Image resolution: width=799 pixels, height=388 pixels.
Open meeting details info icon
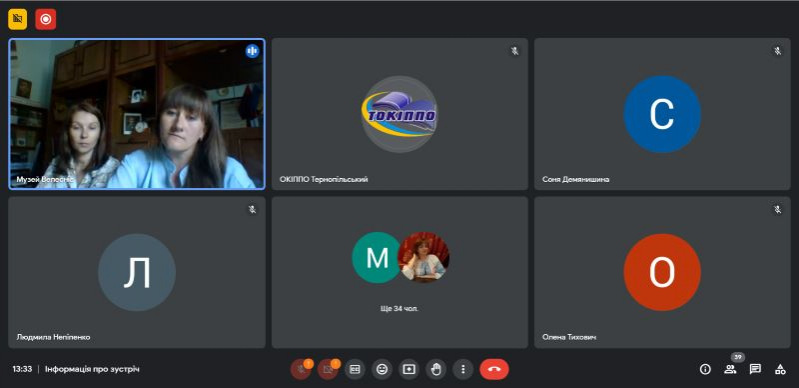tap(705, 369)
